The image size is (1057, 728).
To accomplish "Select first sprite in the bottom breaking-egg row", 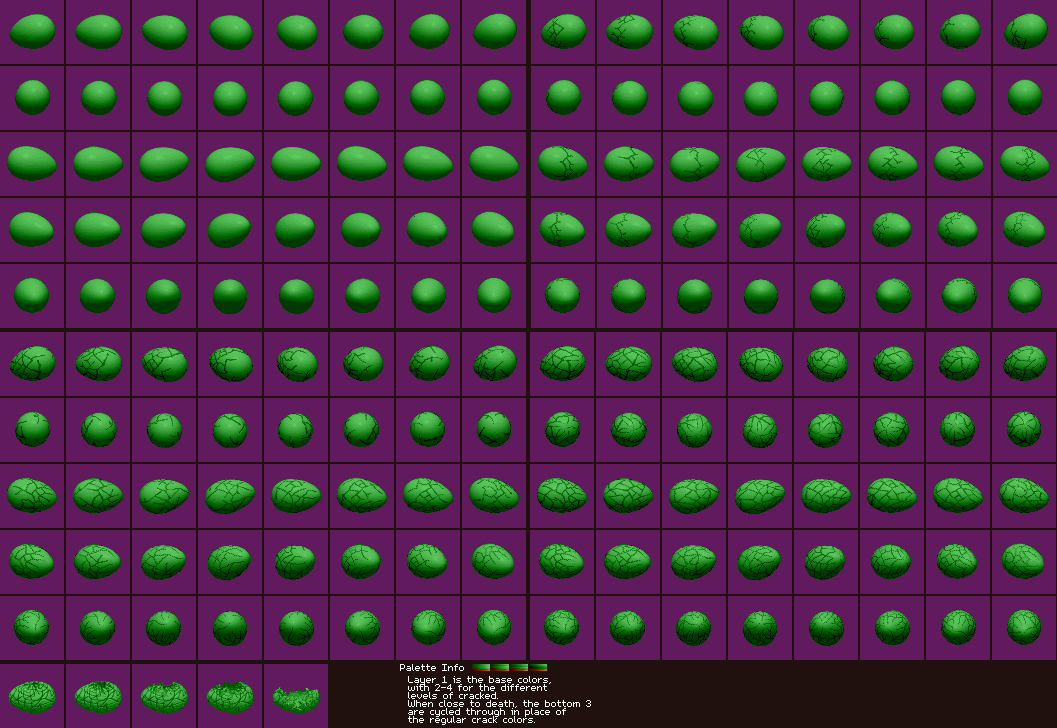I will [x=32, y=696].
